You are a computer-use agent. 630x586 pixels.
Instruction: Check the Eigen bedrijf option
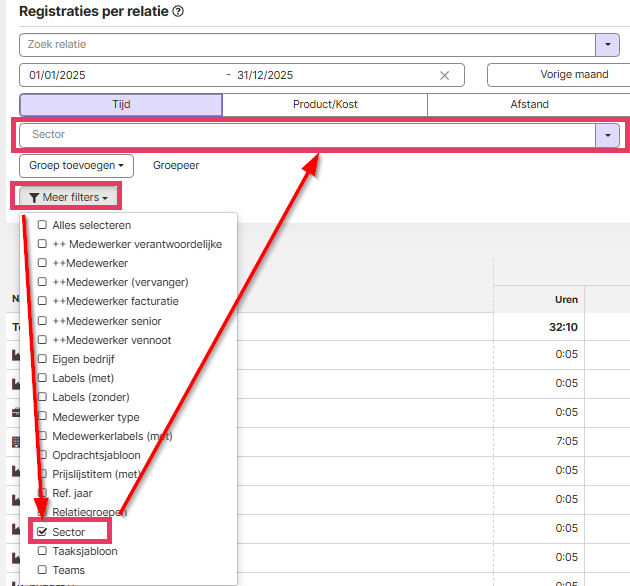pyautogui.click(x=42, y=359)
